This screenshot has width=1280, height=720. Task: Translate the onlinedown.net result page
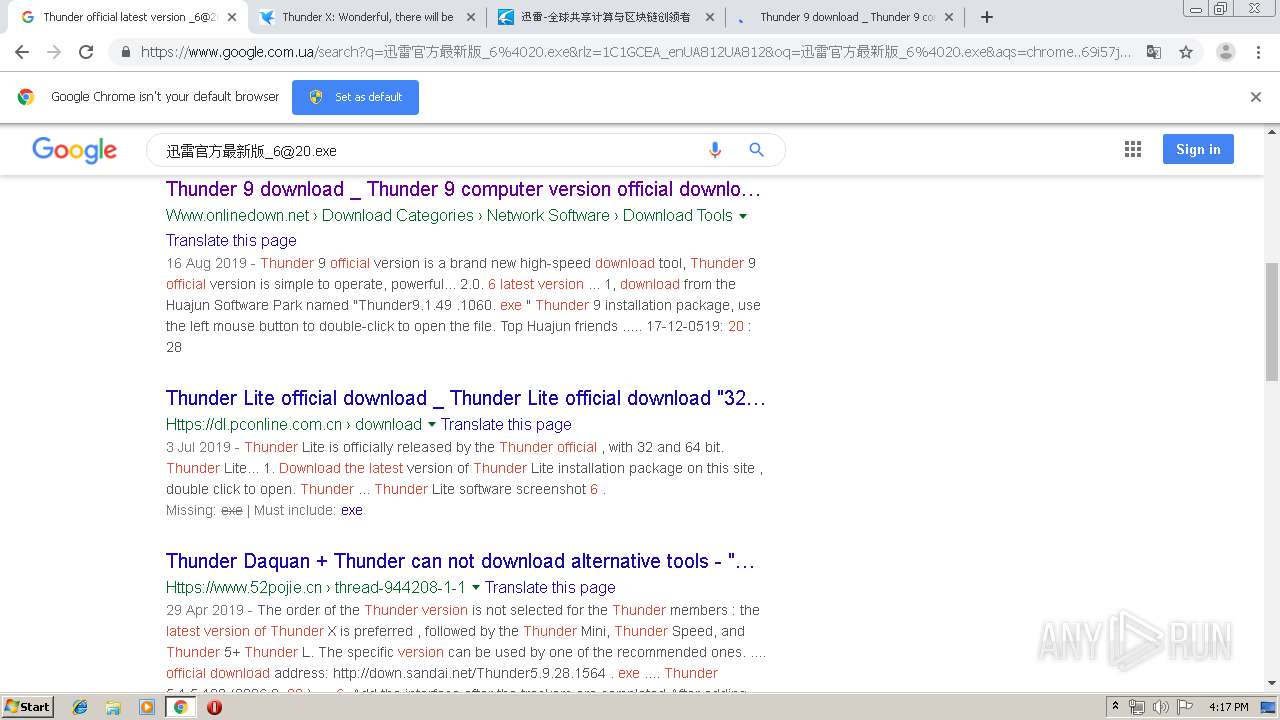point(231,240)
